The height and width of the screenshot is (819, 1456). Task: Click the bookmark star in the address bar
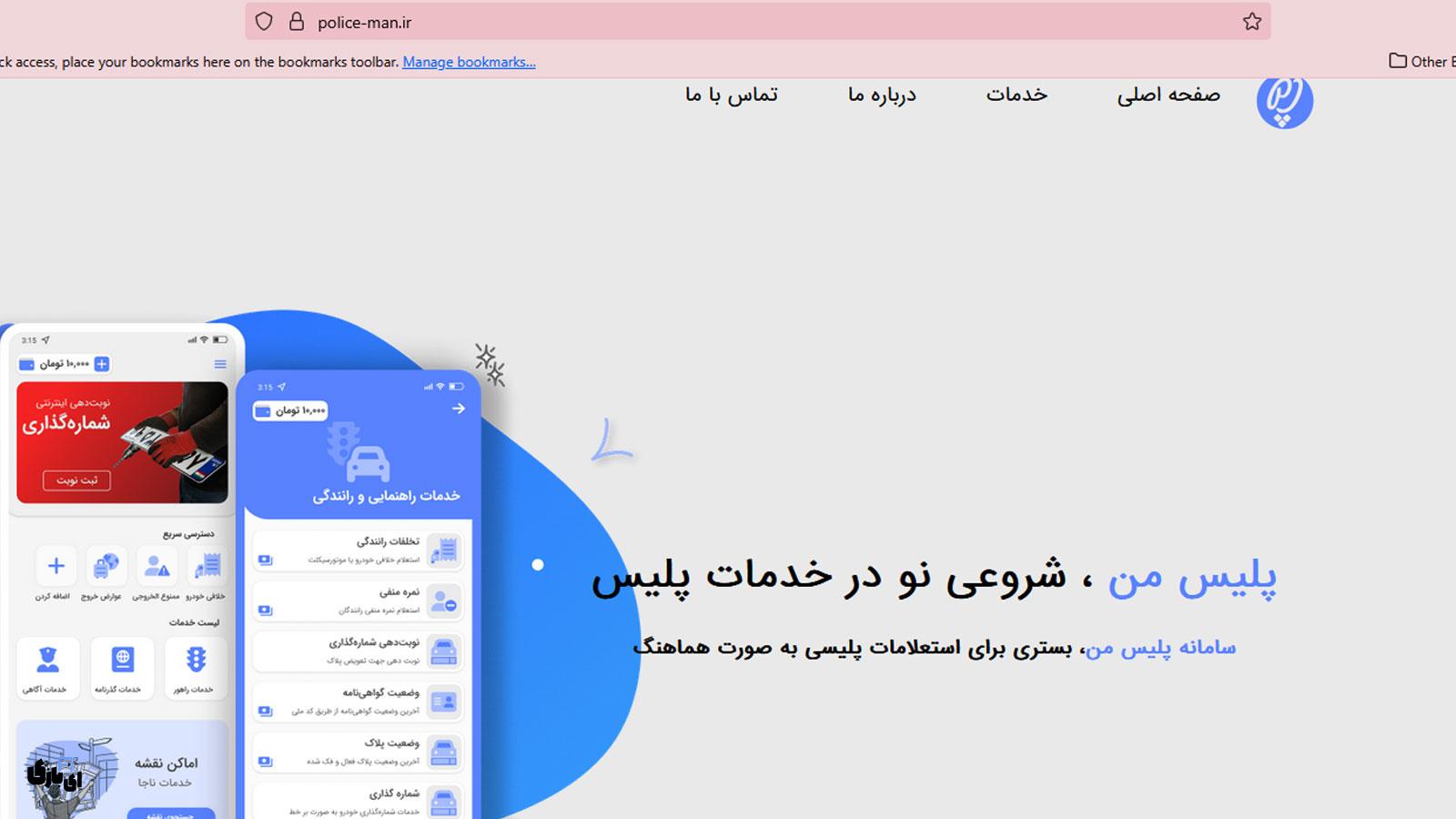tap(1252, 20)
